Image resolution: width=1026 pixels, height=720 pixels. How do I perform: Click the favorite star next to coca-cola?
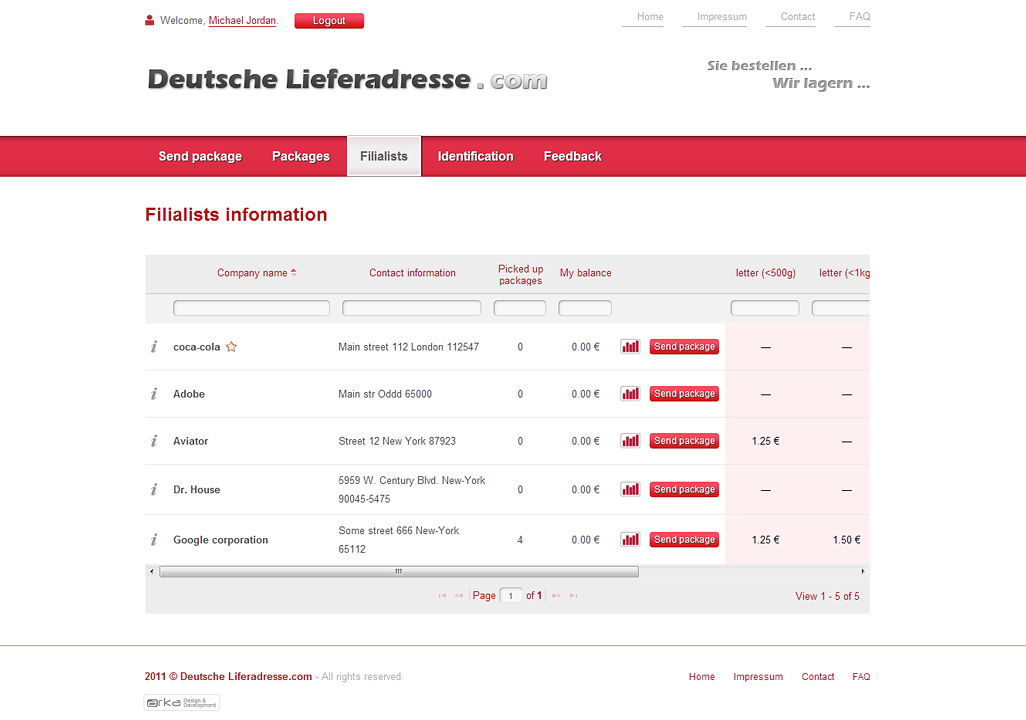(231, 347)
